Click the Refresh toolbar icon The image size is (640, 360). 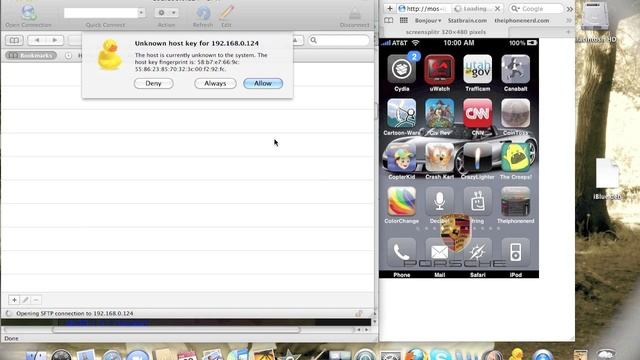pyautogui.click(x=203, y=13)
